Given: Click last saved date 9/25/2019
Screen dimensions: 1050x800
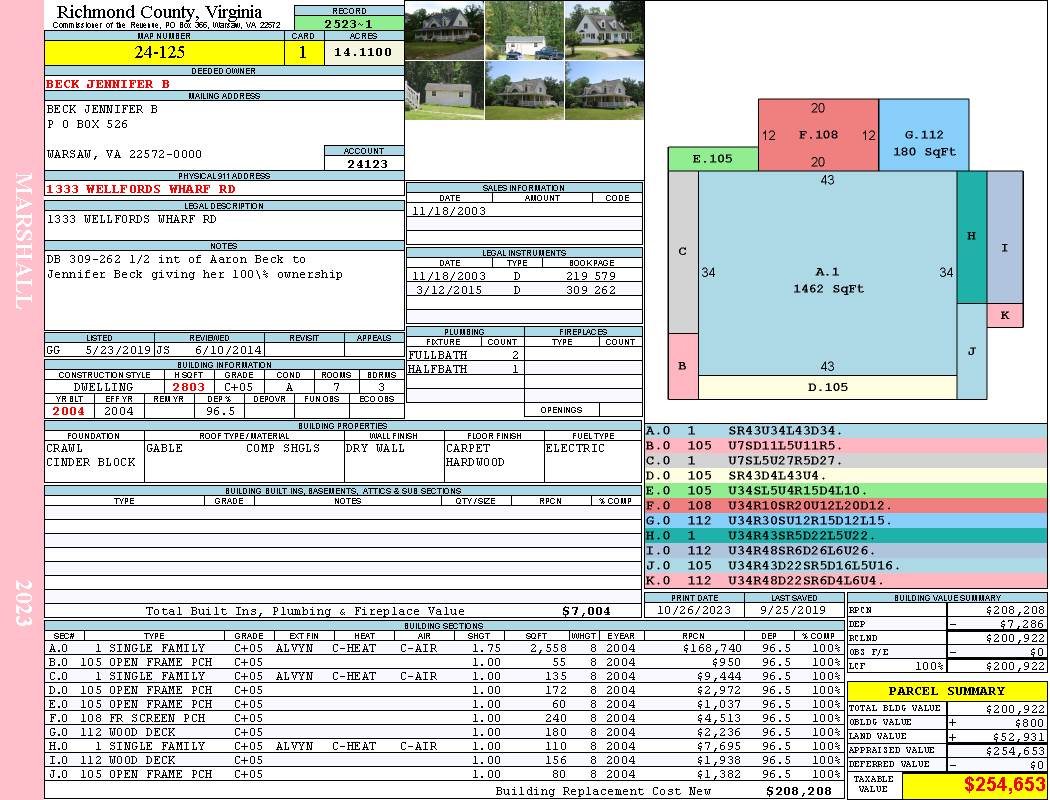Looking at the screenshot, I should click(x=794, y=610).
